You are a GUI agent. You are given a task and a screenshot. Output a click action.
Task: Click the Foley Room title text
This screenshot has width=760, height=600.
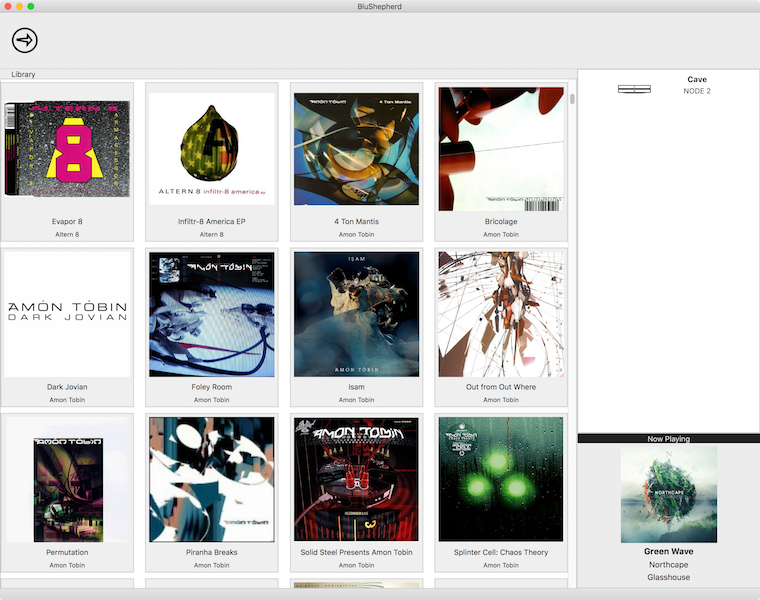click(x=212, y=387)
